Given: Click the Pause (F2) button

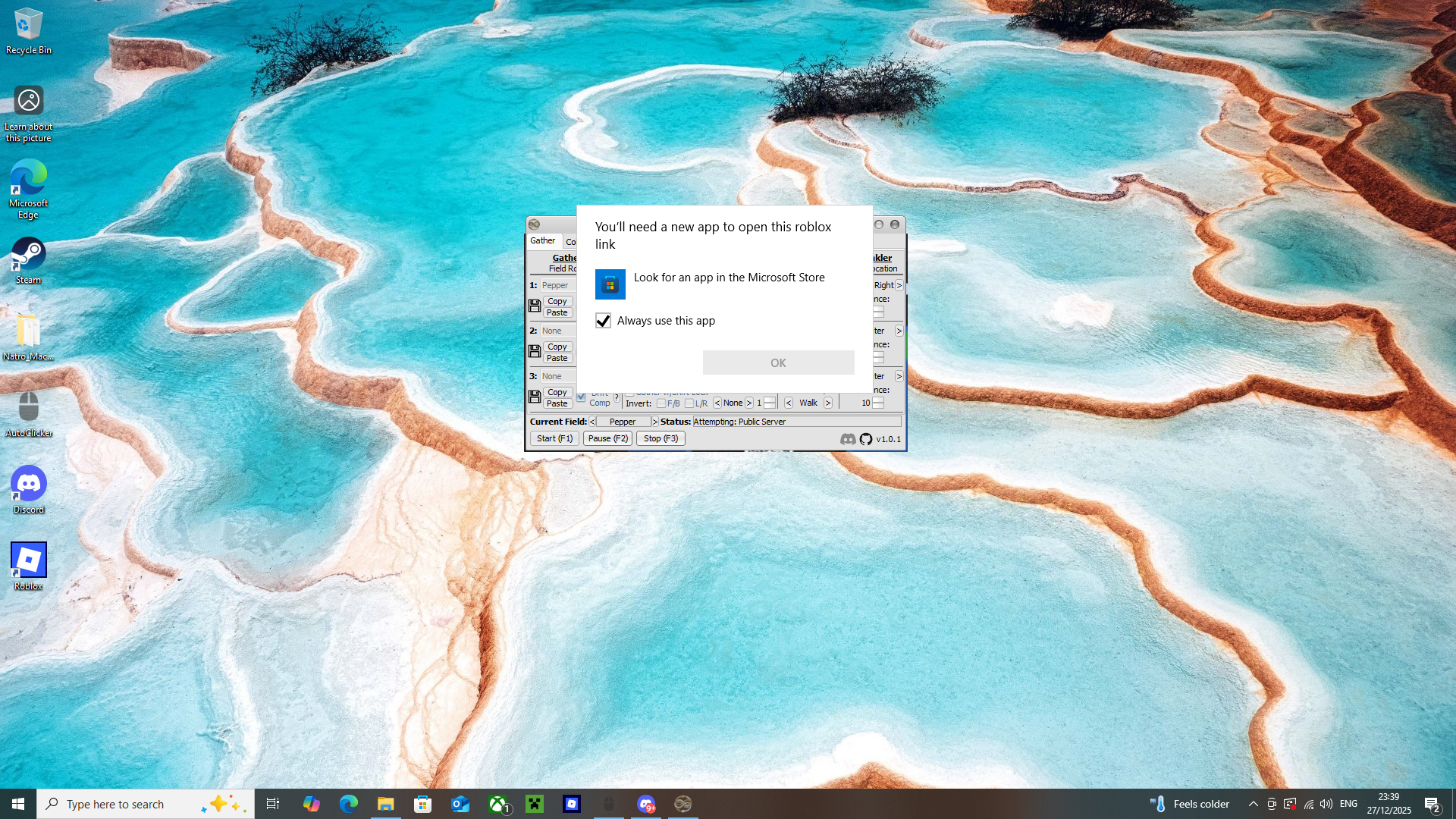Looking at the screenshot, I should pyautogui.click(x=607, y=438).
